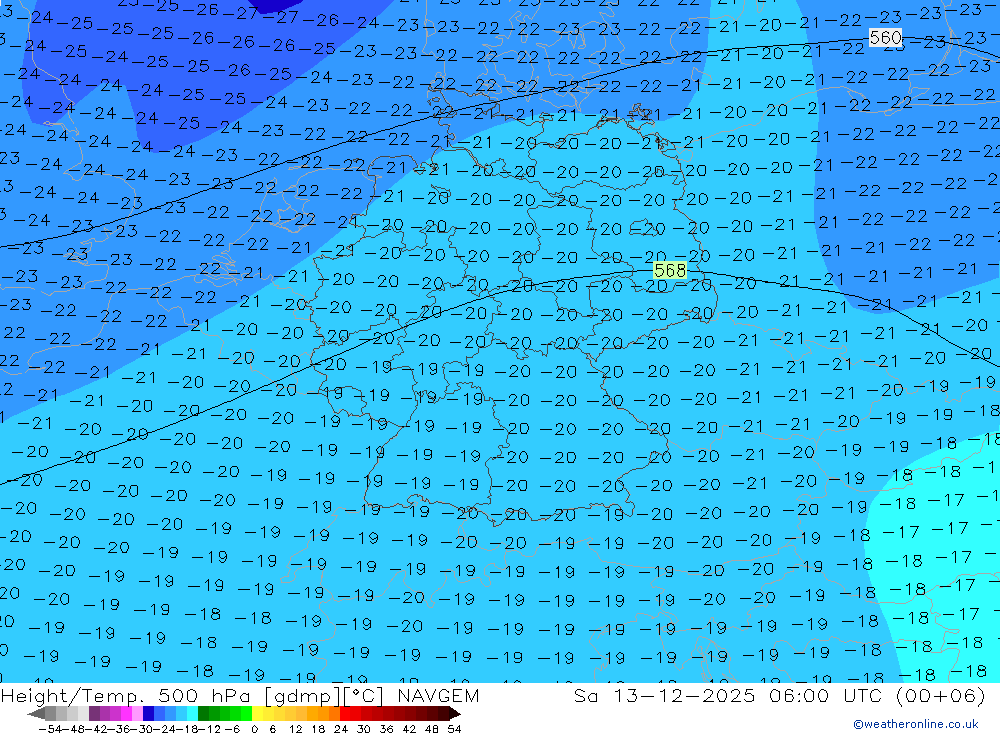The height and width of the screenshot is (733, 1000).
Task: Click the legend label 24 under red
Action: [x=341, y=729]
